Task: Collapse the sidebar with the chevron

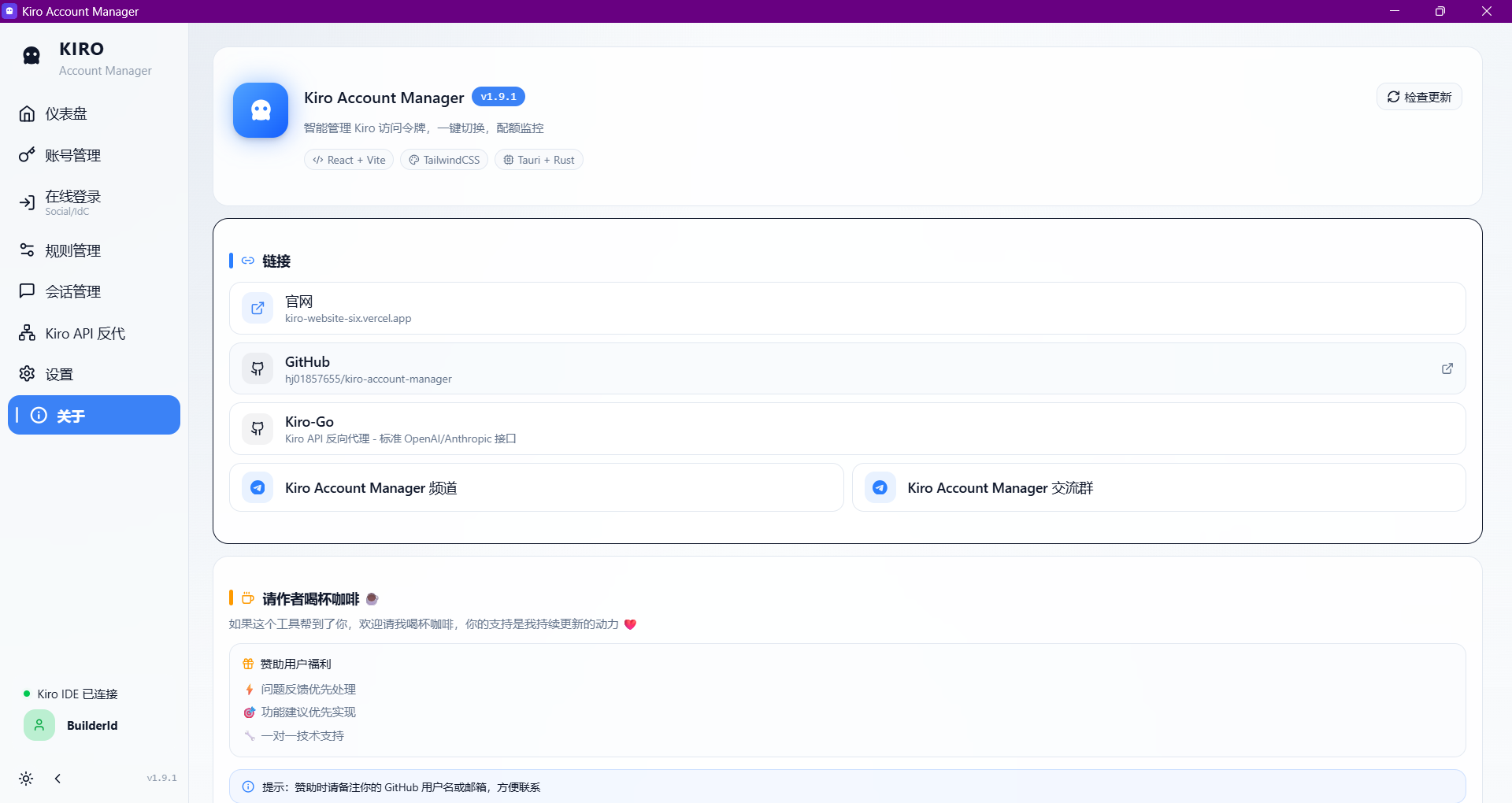Action: click(57, 779)
